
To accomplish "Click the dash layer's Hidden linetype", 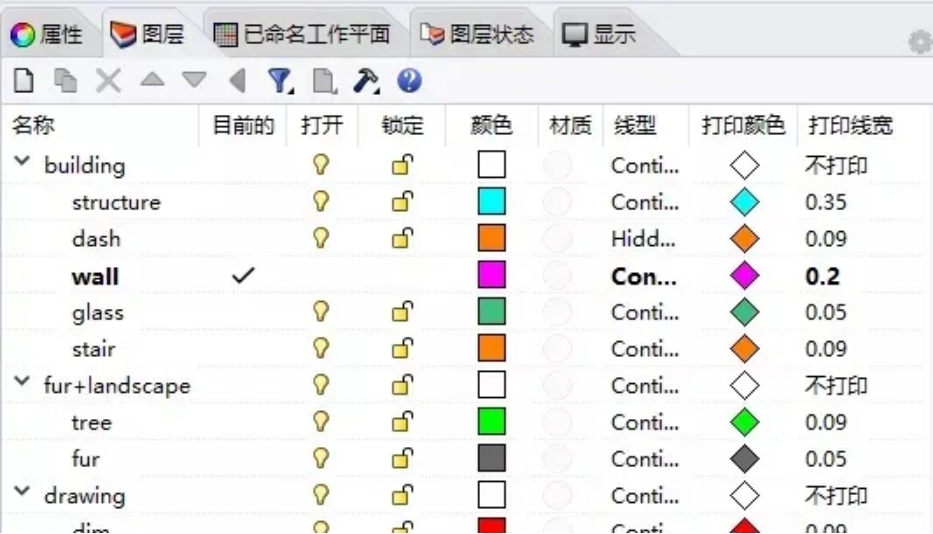I will pyautogui.click(x=645, y=239).
